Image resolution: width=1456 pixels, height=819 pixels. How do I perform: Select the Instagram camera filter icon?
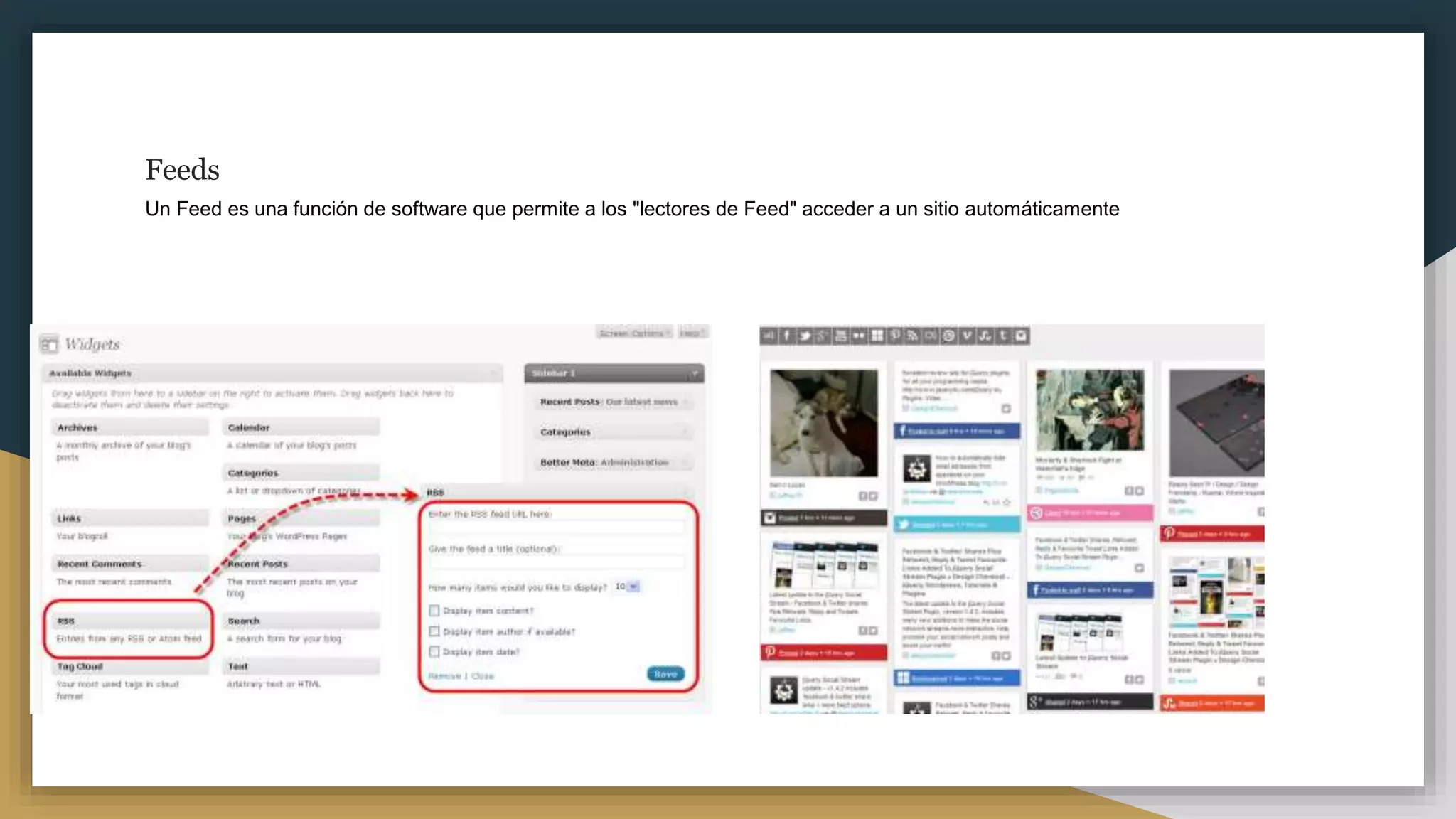click(1021, 336)
